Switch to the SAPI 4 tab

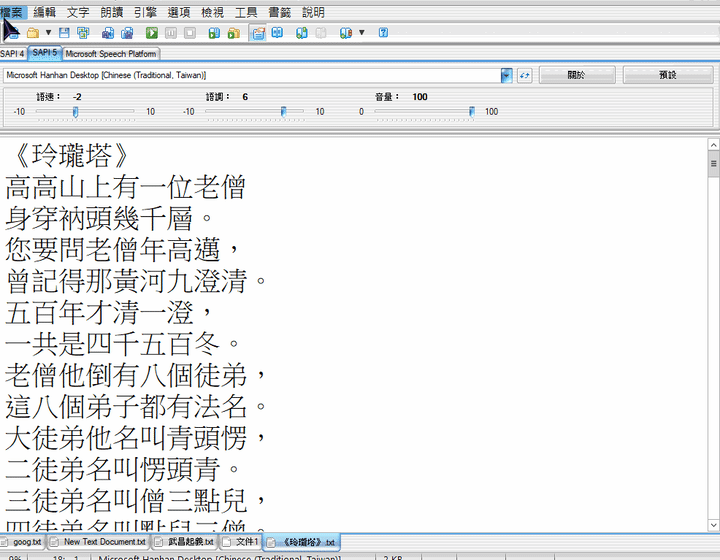[x=12, y=54]
